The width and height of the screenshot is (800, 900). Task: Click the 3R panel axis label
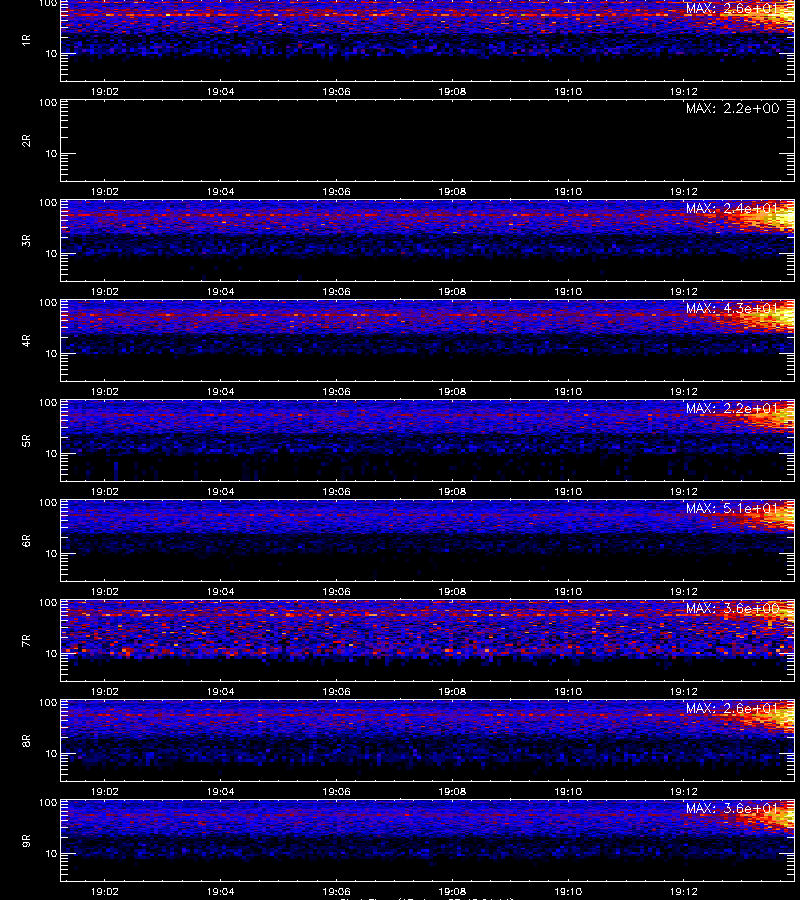coord(26,240)
